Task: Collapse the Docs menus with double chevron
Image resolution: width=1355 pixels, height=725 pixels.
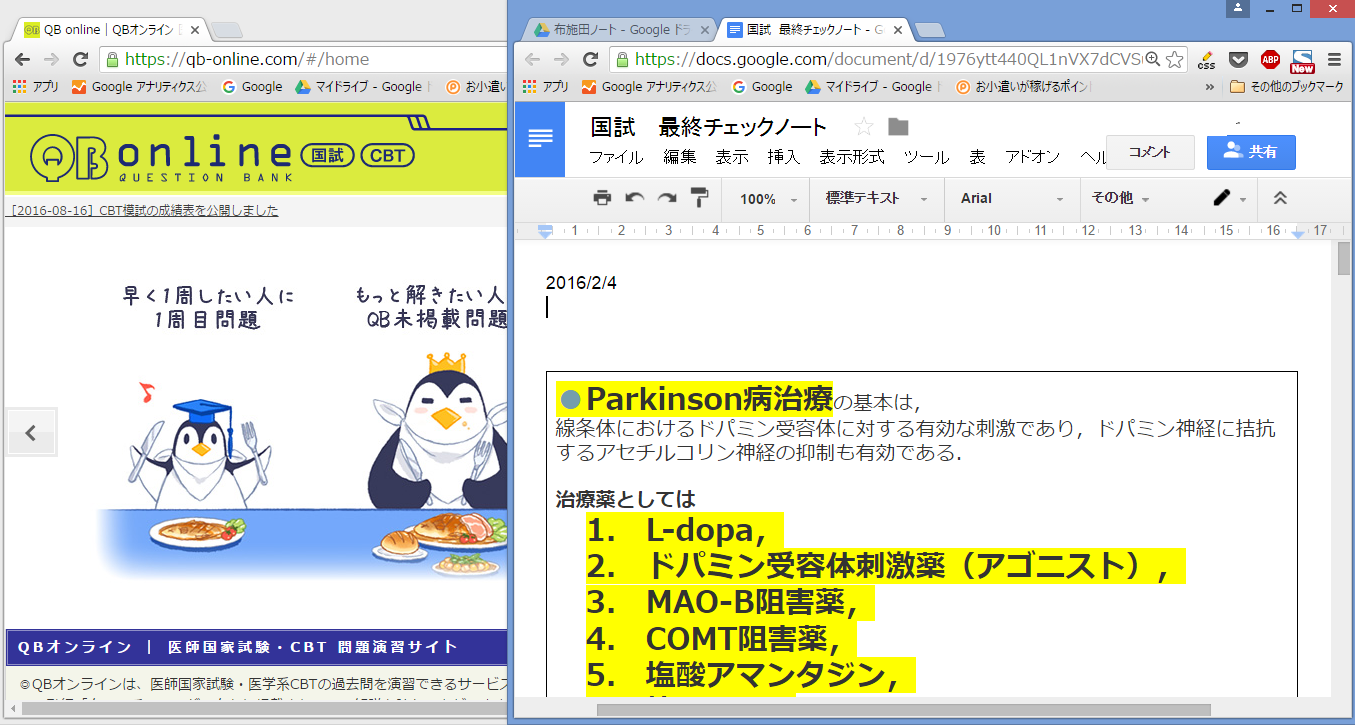Action: pos(1280,198)
